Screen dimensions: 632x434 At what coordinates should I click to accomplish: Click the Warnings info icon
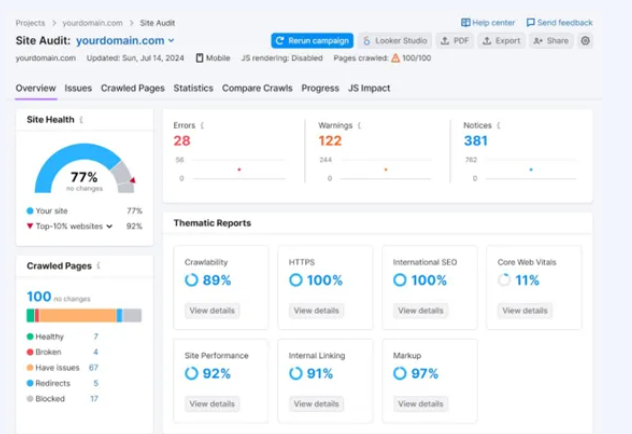[x=360, y=126]
